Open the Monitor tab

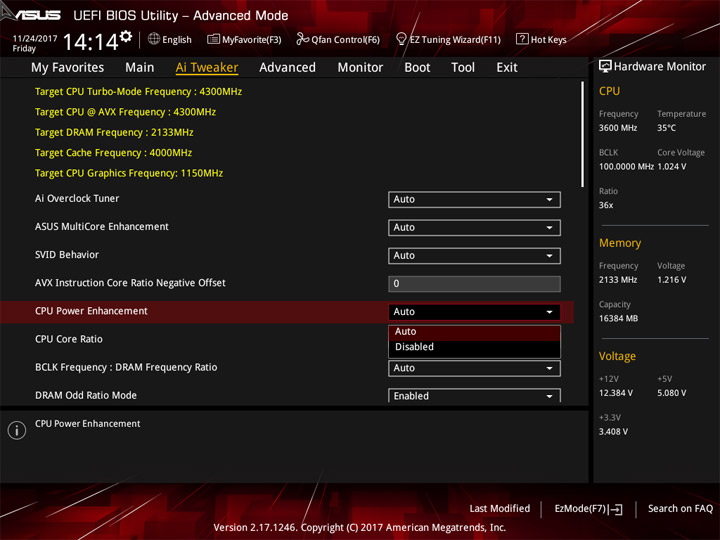[x=360, y=68]
